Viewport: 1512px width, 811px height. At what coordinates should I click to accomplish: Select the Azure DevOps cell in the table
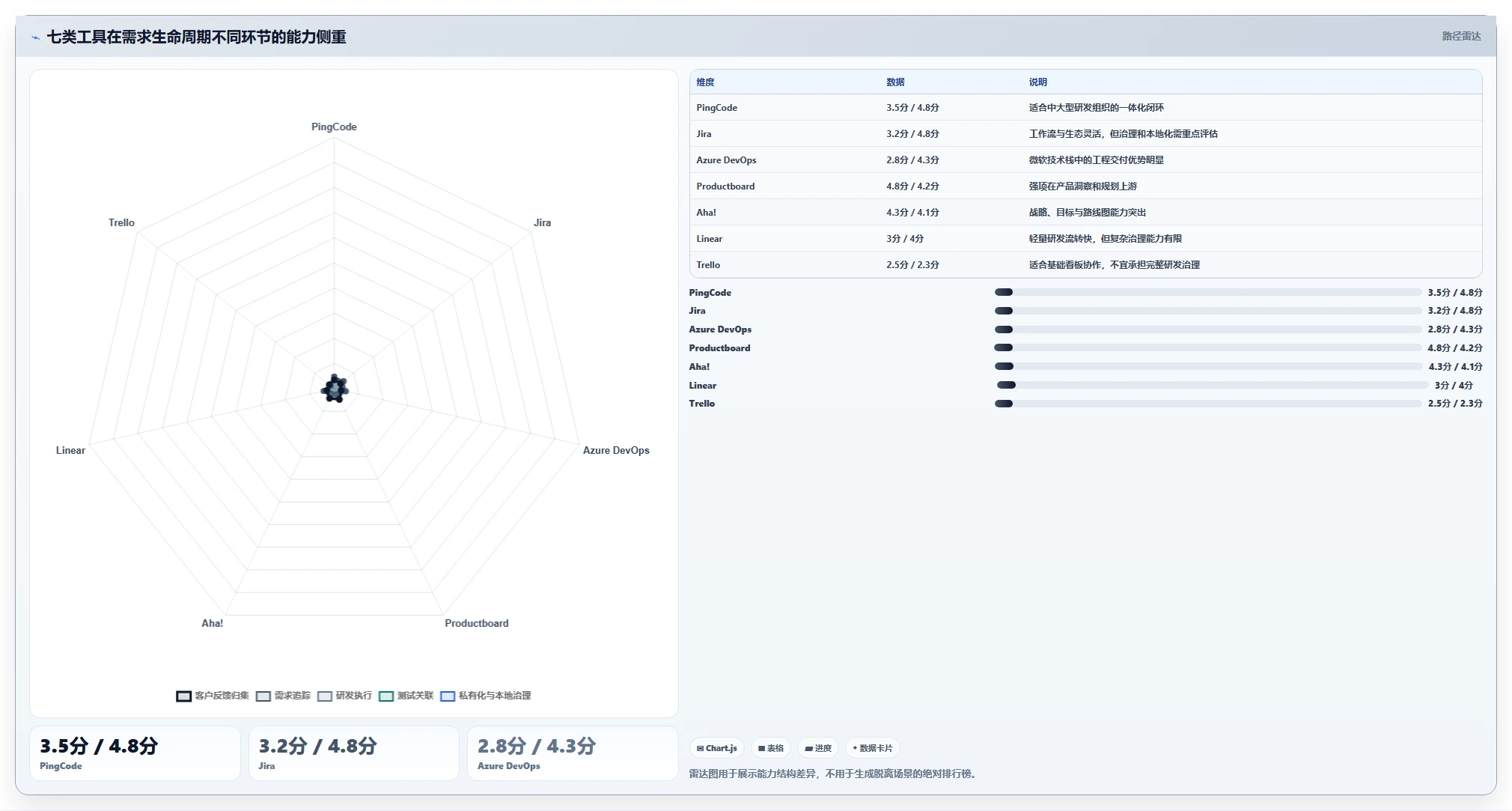pos(726,160)
